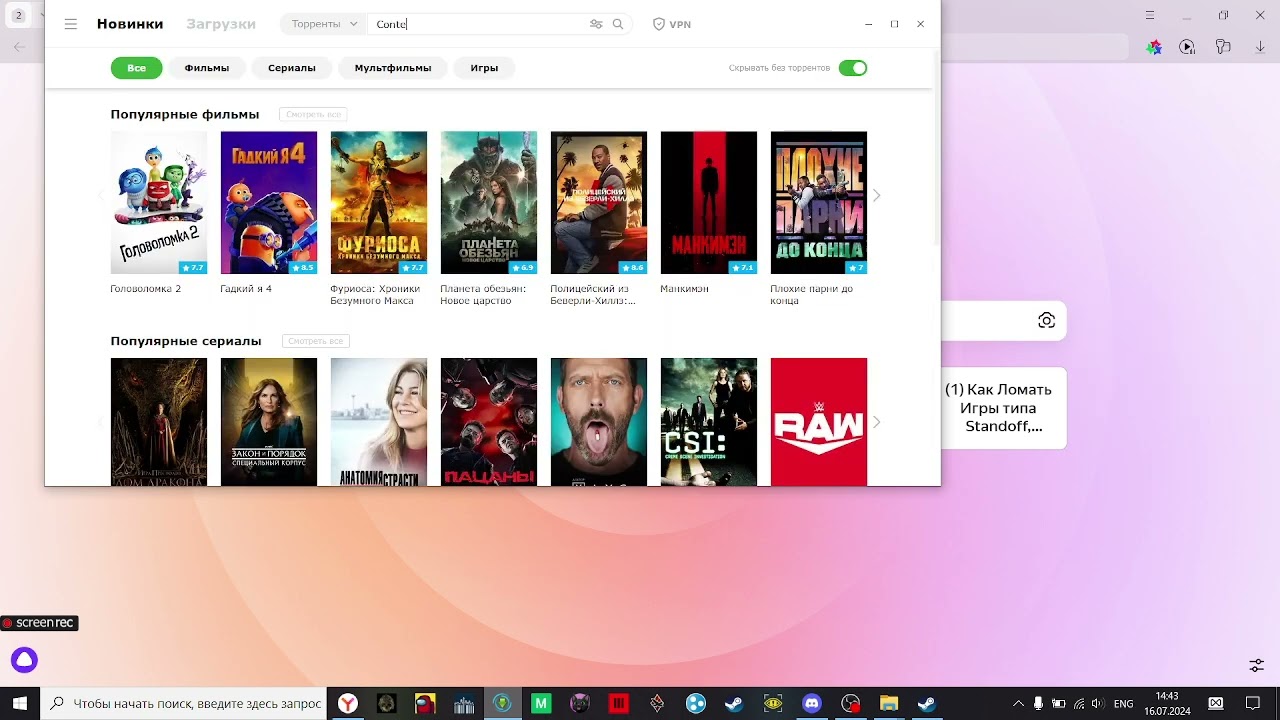Open the hamburger menu in MediaGet
This screenshot has width=1280, height=720.
pyautogui.click(x=70, y=24)
